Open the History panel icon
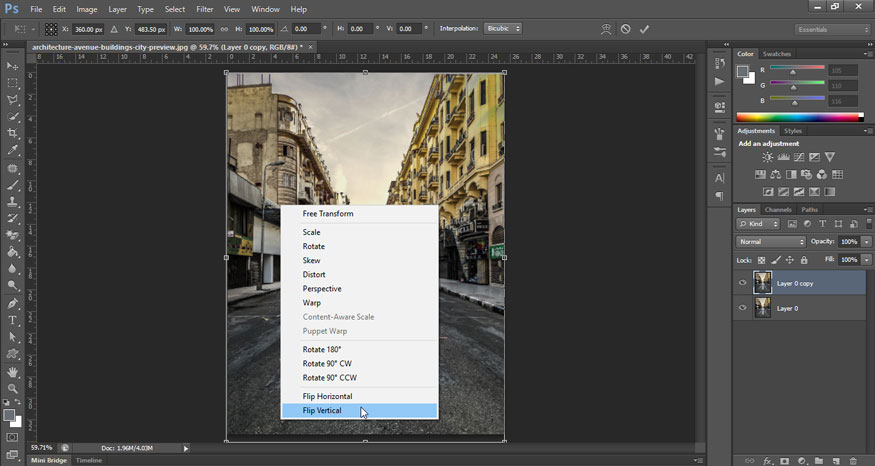875x466 pixels. pos(720,64)
